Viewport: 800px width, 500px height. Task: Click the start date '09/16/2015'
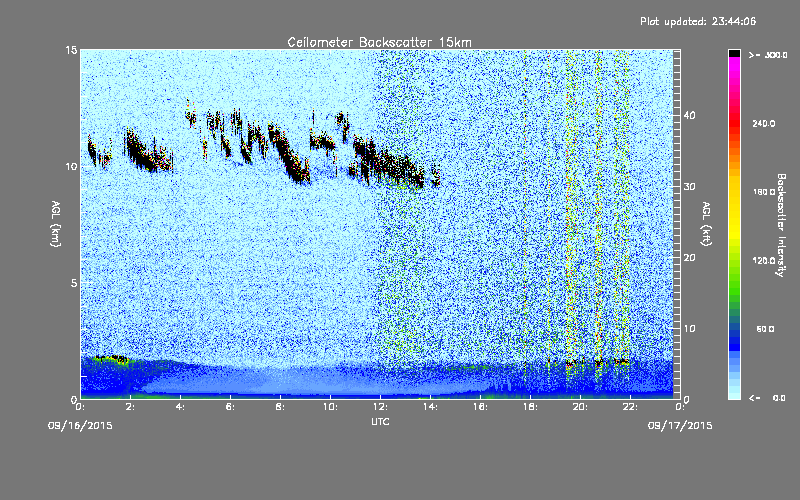coord(80,426)
